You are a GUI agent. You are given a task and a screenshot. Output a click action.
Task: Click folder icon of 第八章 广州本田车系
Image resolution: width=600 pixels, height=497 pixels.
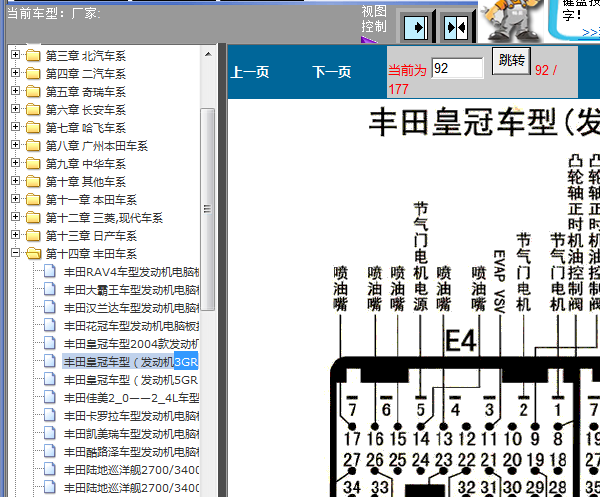(33, 145)
